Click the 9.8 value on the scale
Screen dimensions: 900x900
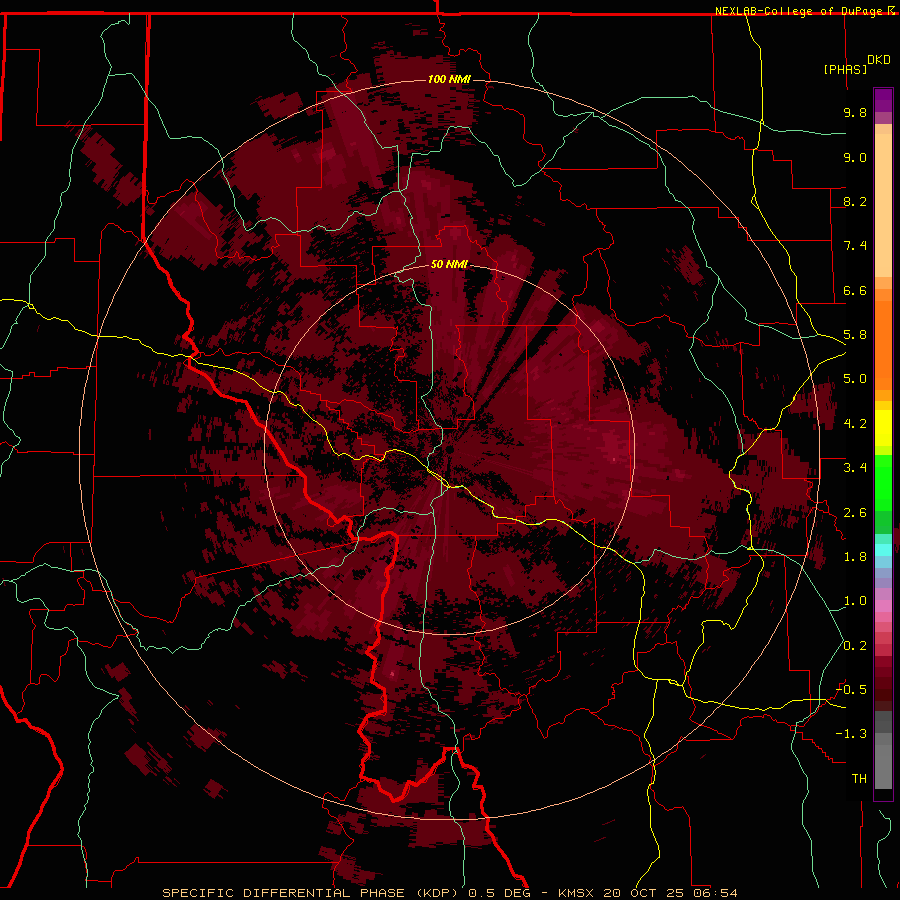point(855,112)
